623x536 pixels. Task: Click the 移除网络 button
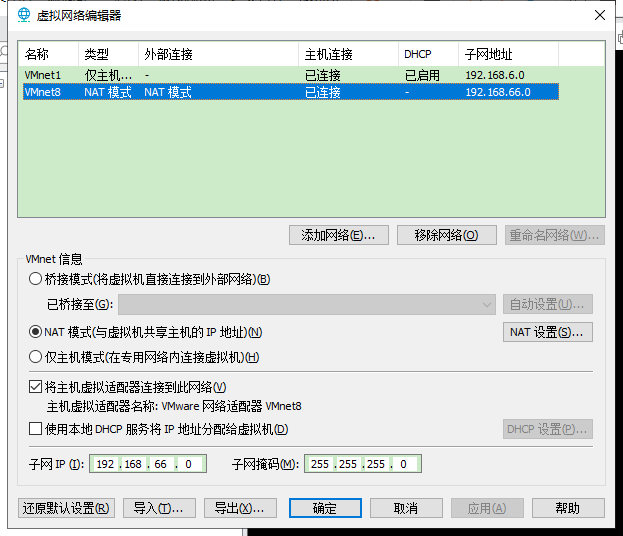click(x=447, y=235)
